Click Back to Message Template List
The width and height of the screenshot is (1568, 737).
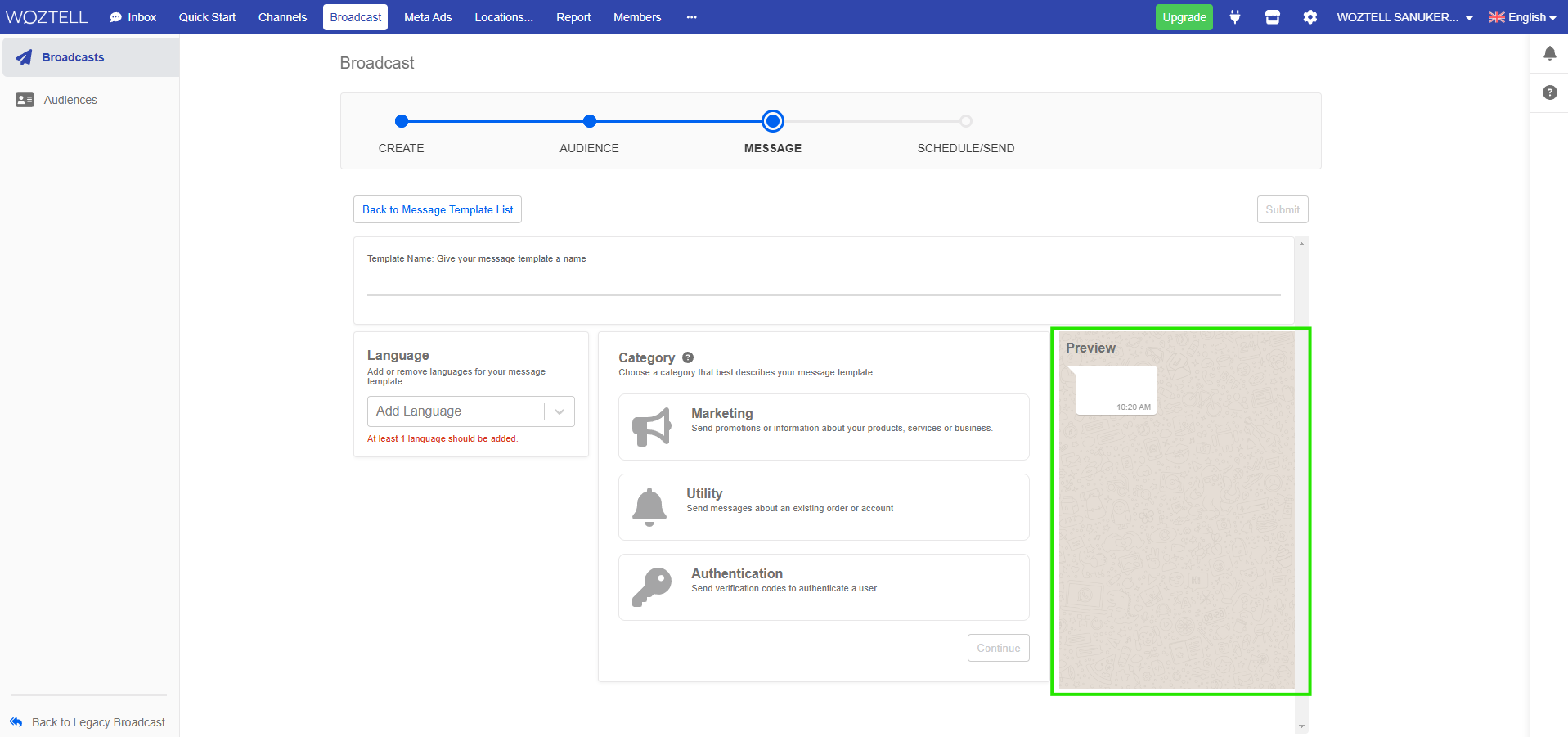coord(437,209)
